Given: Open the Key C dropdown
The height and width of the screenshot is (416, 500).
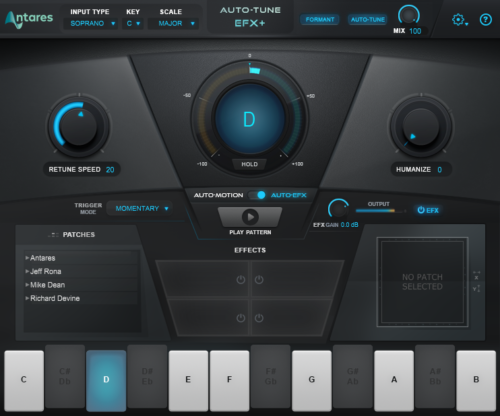Looking at the screenshot, I should tap(133, 24).
